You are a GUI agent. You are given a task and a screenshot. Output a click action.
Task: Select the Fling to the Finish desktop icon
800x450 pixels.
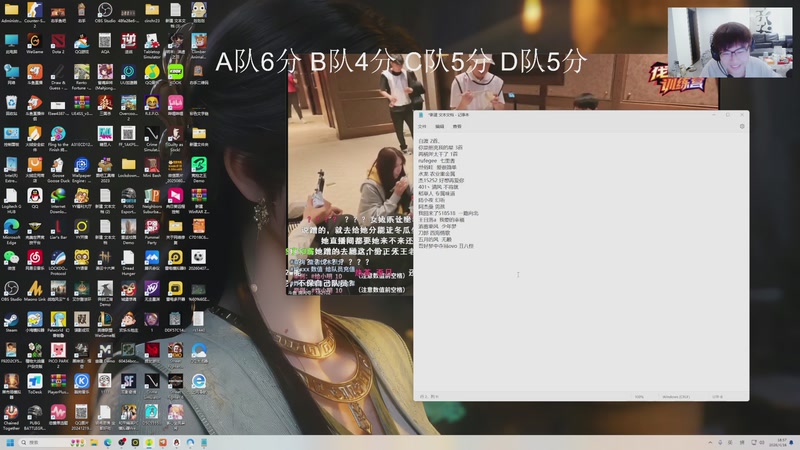tap(58, 139)
